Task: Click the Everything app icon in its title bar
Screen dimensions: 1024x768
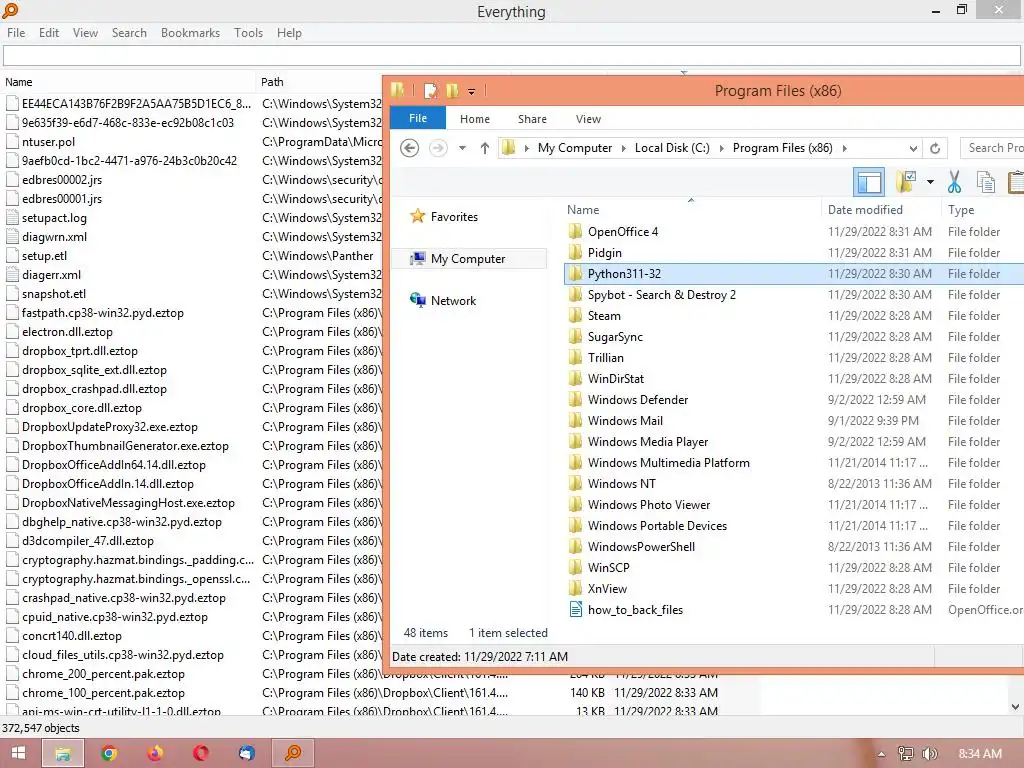Action: pyautogui.click(x=10, y=10)
